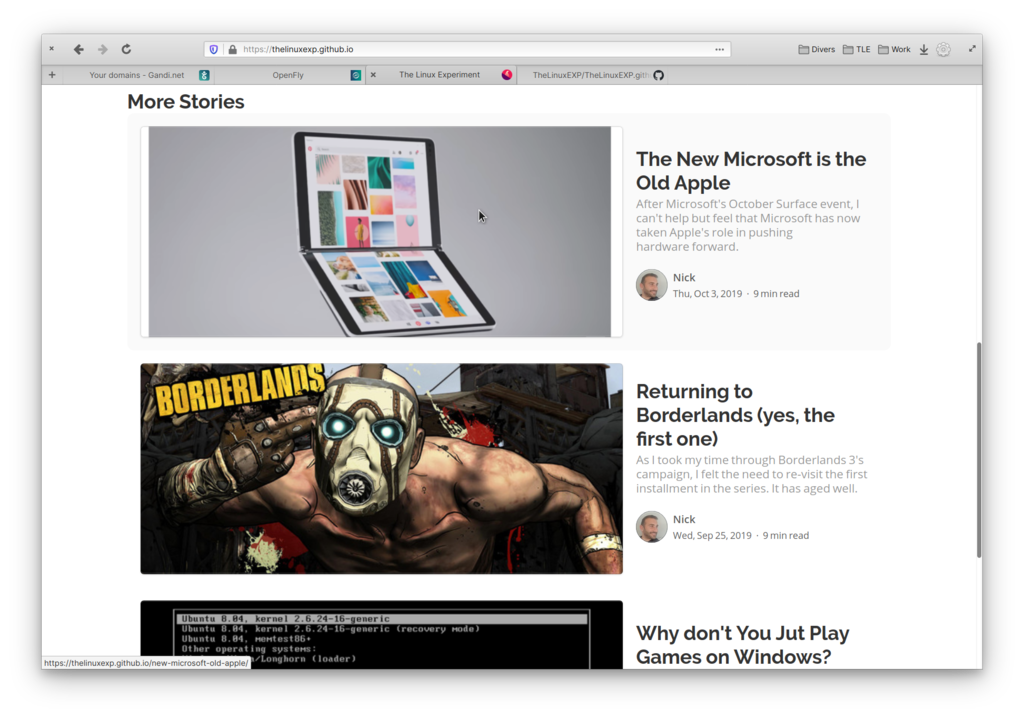The image size is (1024, 718).
Task: Click author name Nick under Microsoft article
Action: coord(684,278)
